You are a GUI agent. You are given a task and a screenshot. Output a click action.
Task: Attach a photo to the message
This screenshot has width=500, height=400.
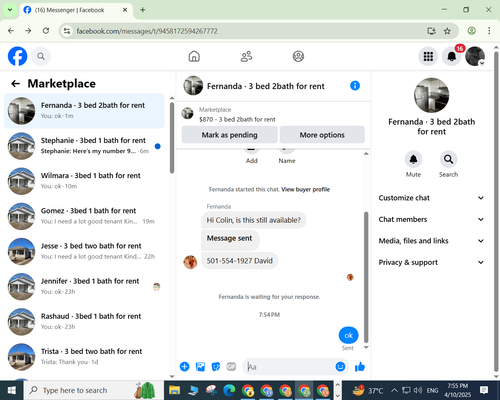pyautogui.click(x=200, y=367)
